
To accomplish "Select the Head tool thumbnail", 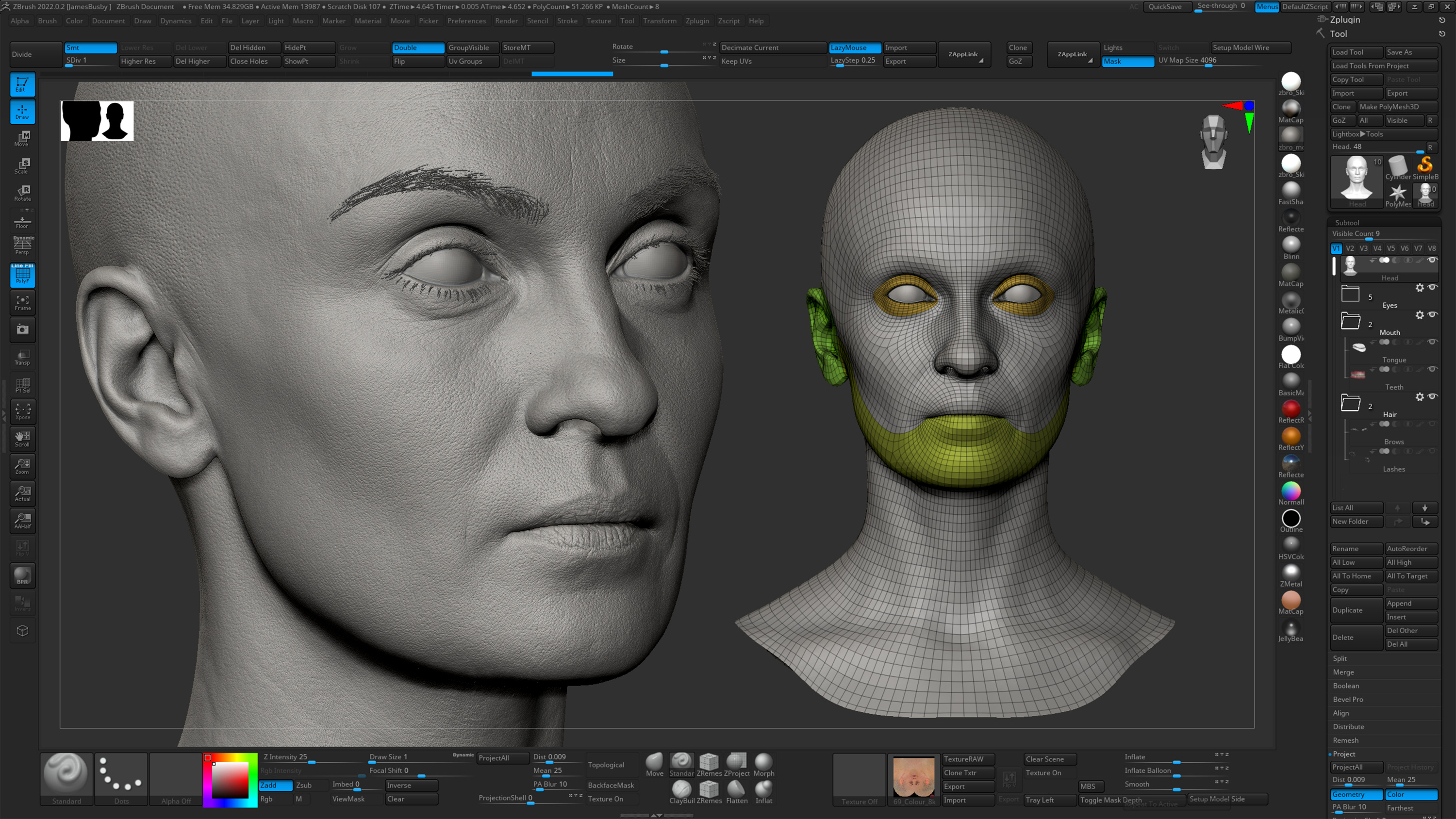I will click(x=1357, y=178).
